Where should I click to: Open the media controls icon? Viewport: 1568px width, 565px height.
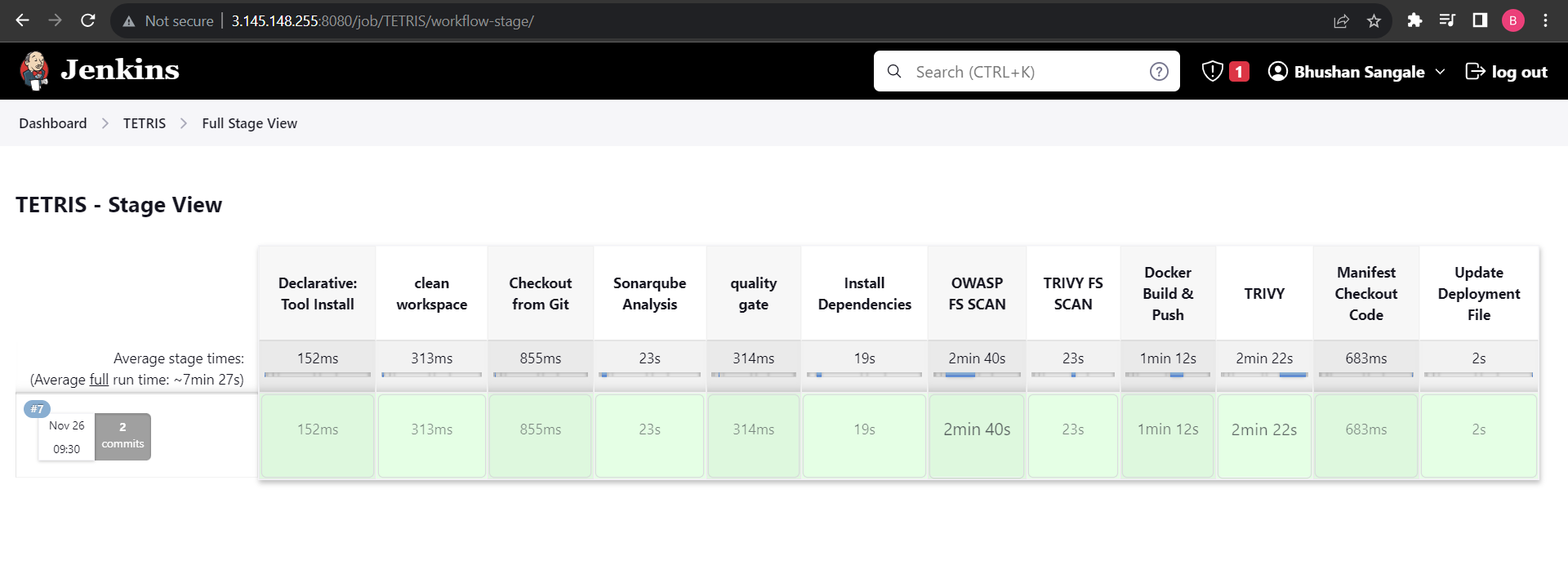1447,20
